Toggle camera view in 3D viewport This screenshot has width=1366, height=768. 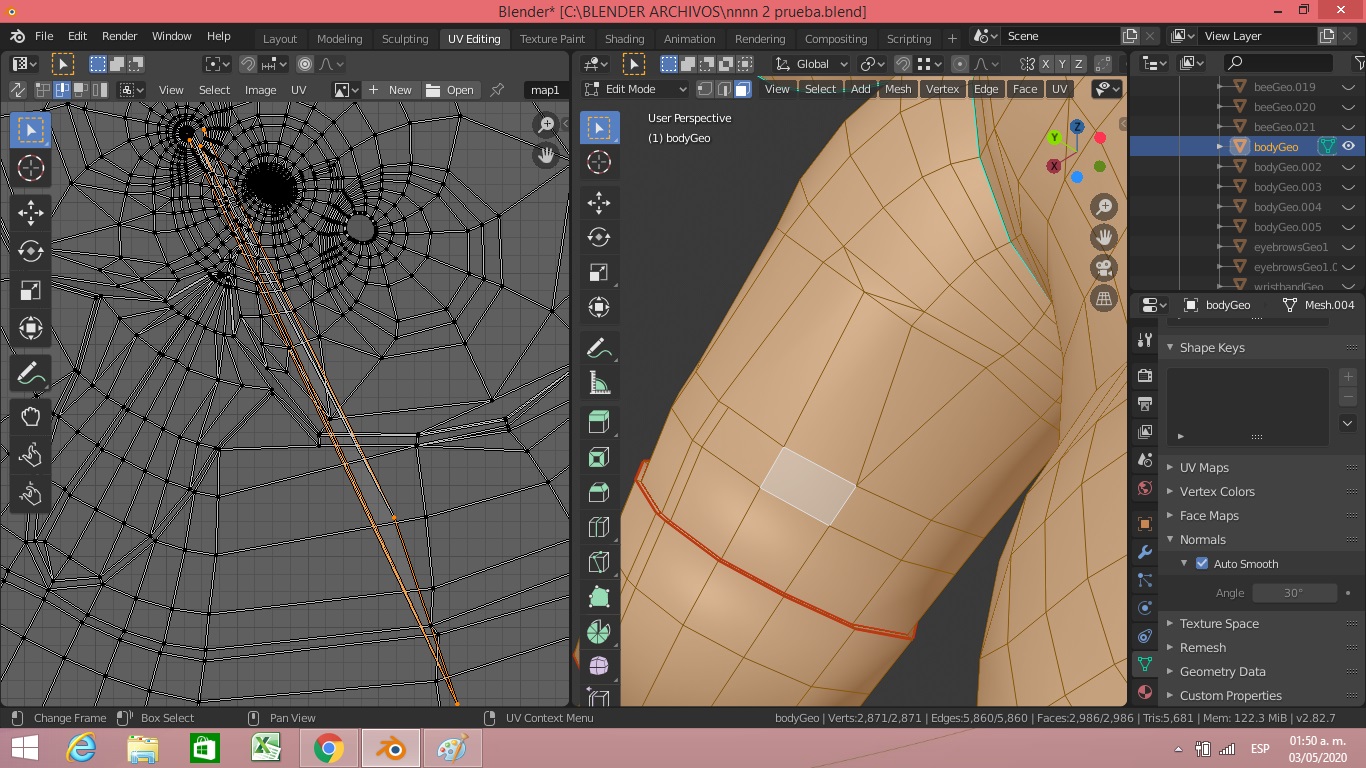1104,268
